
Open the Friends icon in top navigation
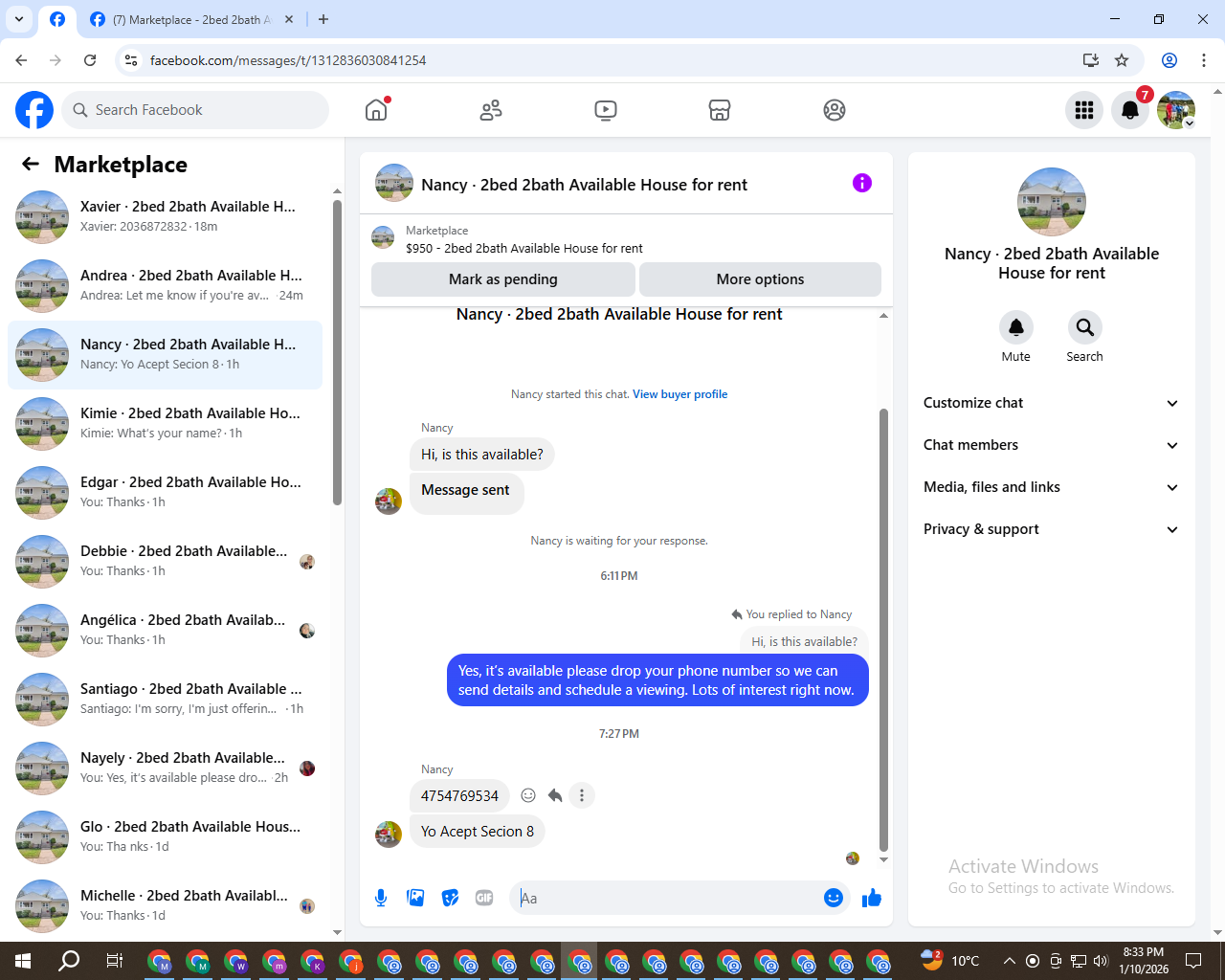pyautogui.click(x=491, y=110)
